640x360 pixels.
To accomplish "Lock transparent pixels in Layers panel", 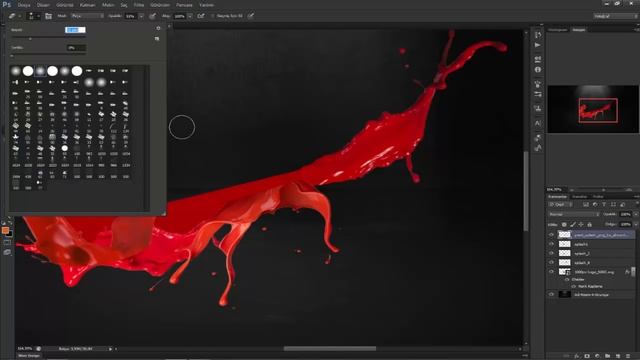I will click(x=564, y=224).
